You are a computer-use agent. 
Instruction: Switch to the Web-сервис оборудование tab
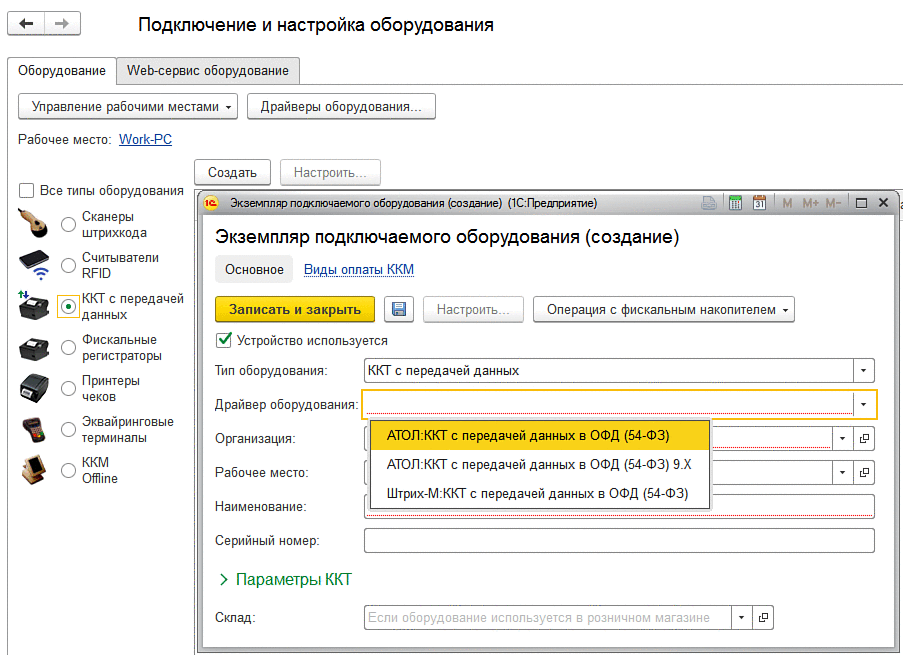(x=208, y=71)
